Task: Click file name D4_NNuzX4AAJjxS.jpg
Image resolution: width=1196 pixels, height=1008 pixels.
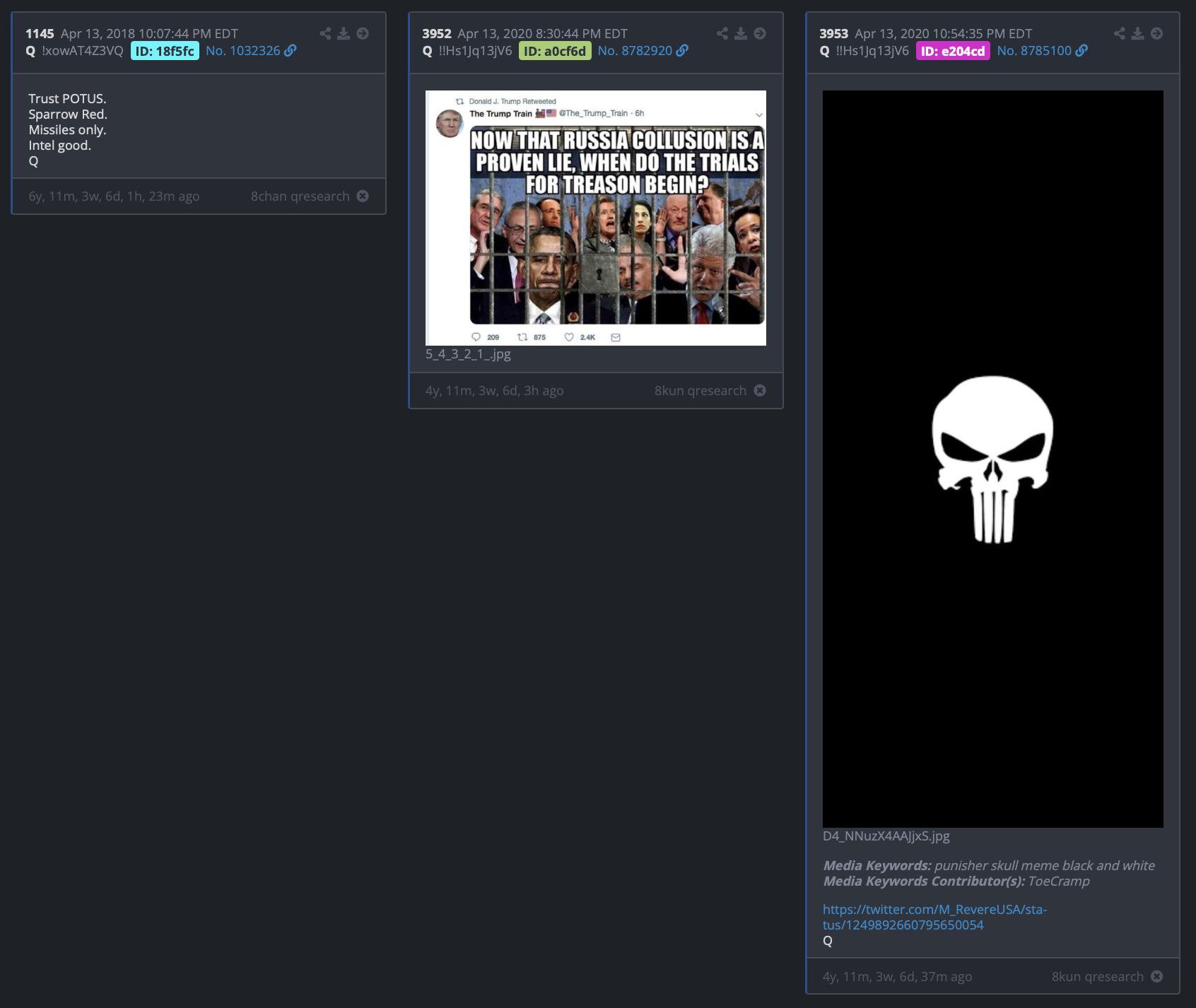Action: tap(886, 836)
